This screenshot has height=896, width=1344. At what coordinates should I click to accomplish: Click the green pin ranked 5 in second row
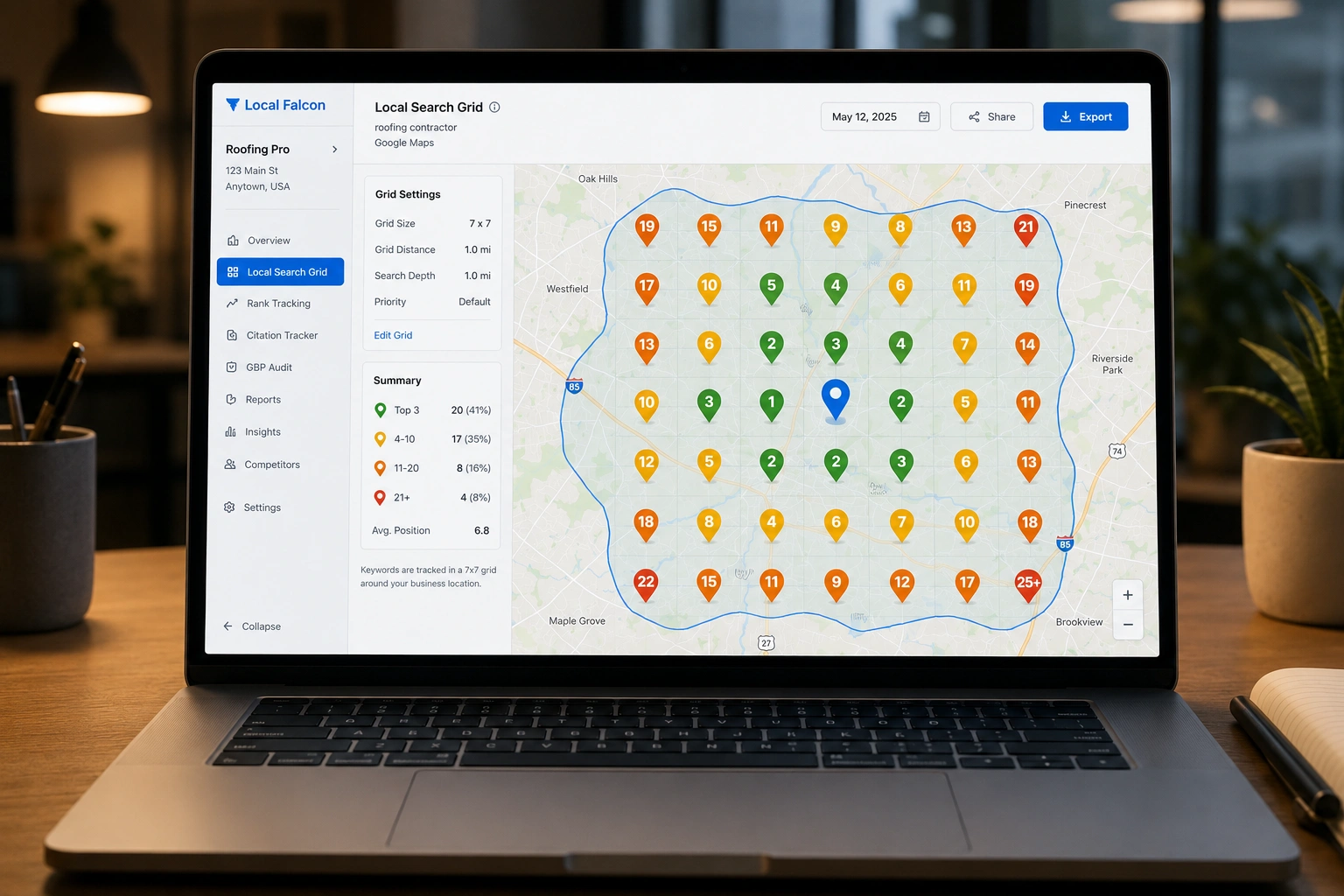coord(771,288)
